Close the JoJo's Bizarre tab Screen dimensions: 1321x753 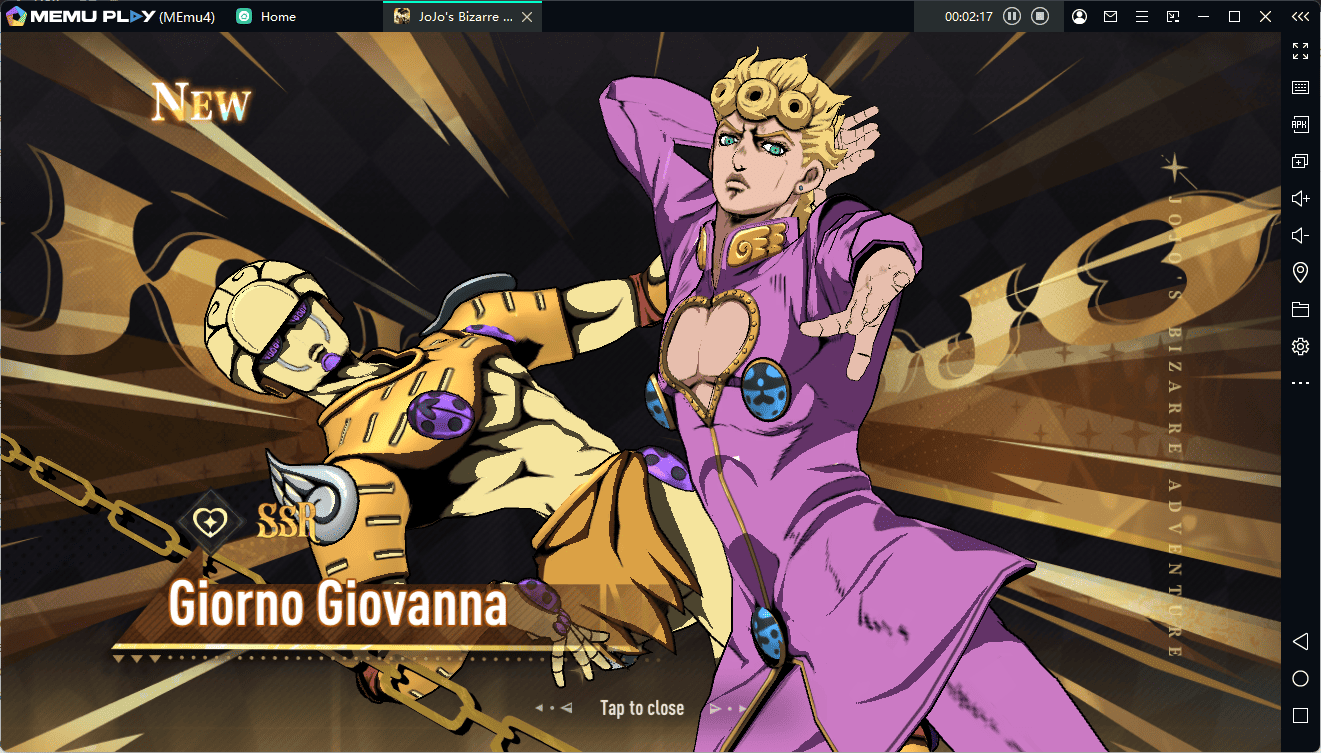(x=527, y=16)
